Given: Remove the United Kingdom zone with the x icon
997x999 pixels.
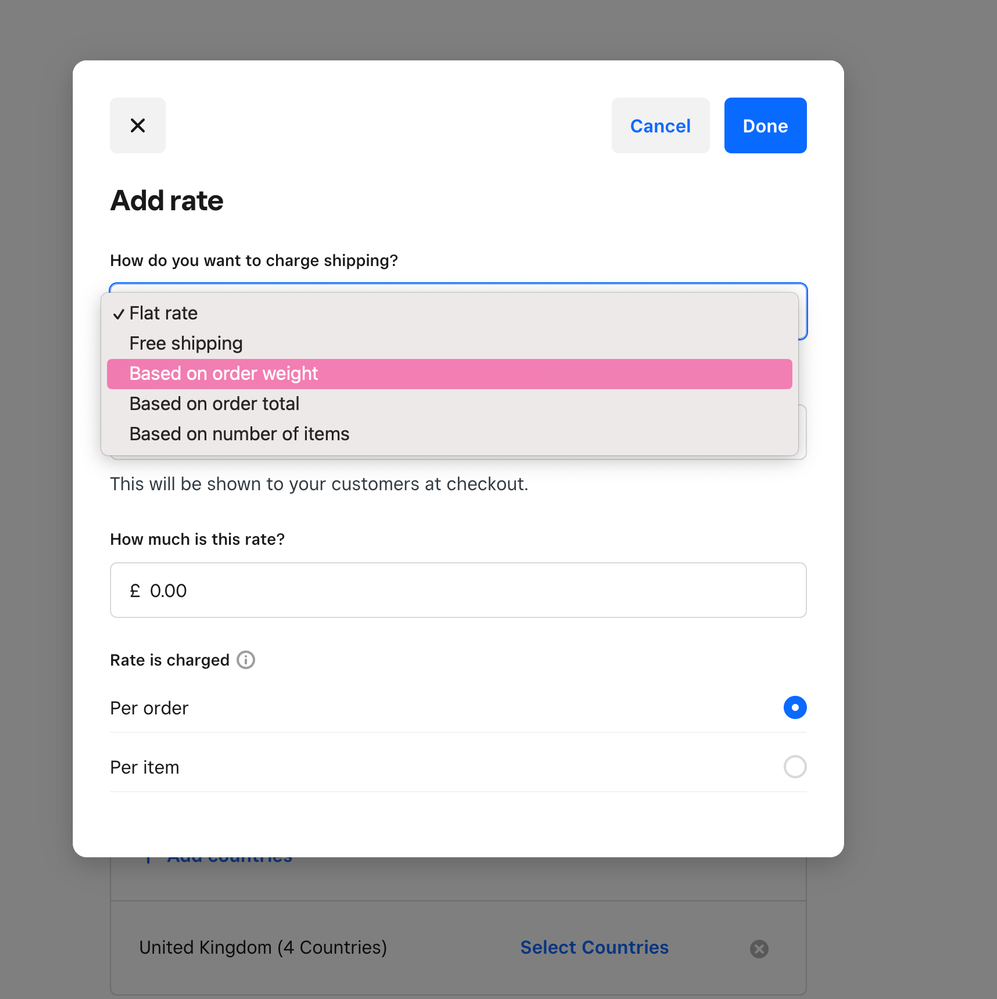Looking at the screenshot, I should coord(759,949).
